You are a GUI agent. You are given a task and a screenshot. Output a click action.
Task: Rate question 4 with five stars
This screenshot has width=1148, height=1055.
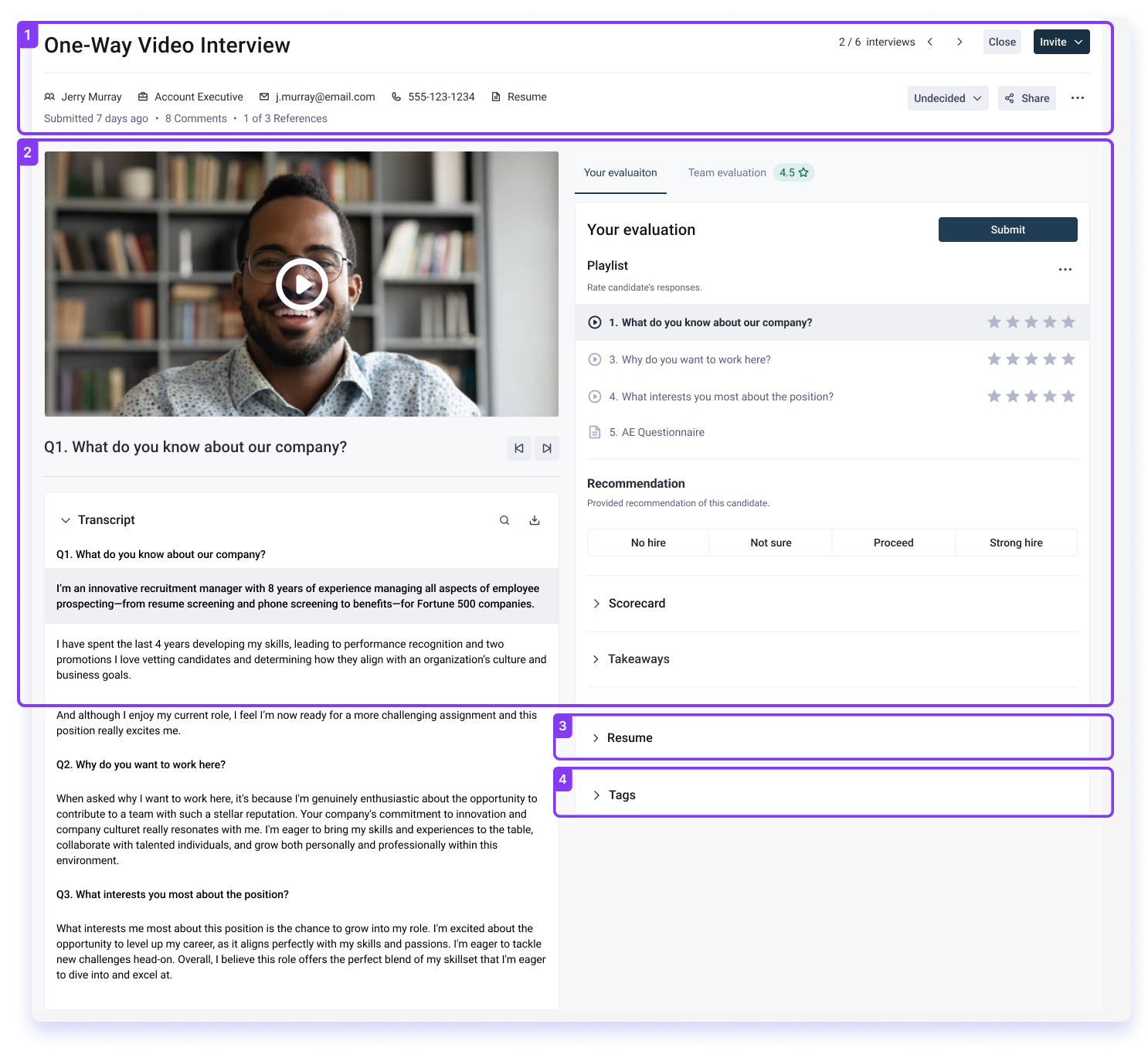[1068, 396]
